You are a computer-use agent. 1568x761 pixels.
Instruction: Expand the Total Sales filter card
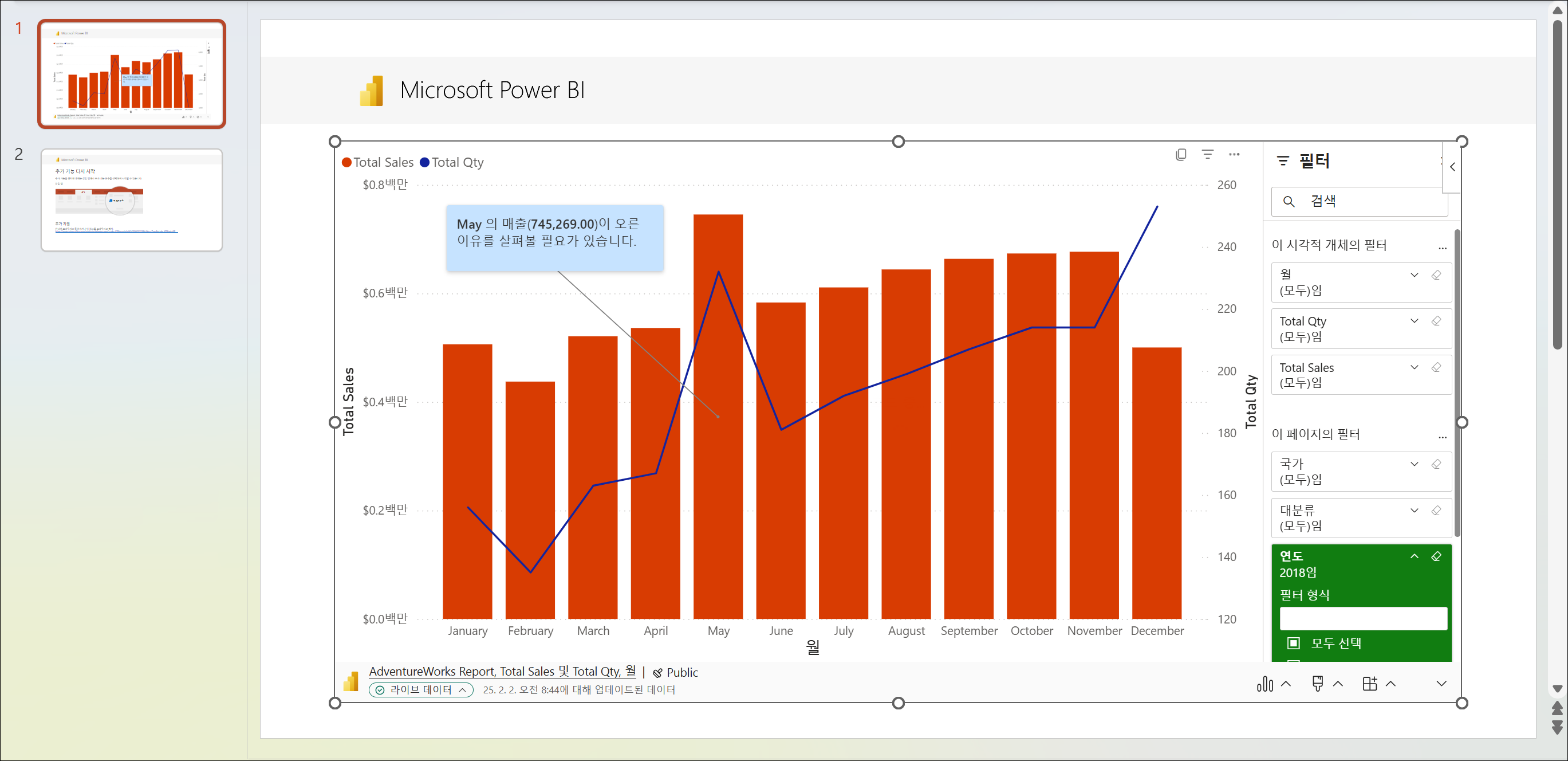(x=1414, y=367)
